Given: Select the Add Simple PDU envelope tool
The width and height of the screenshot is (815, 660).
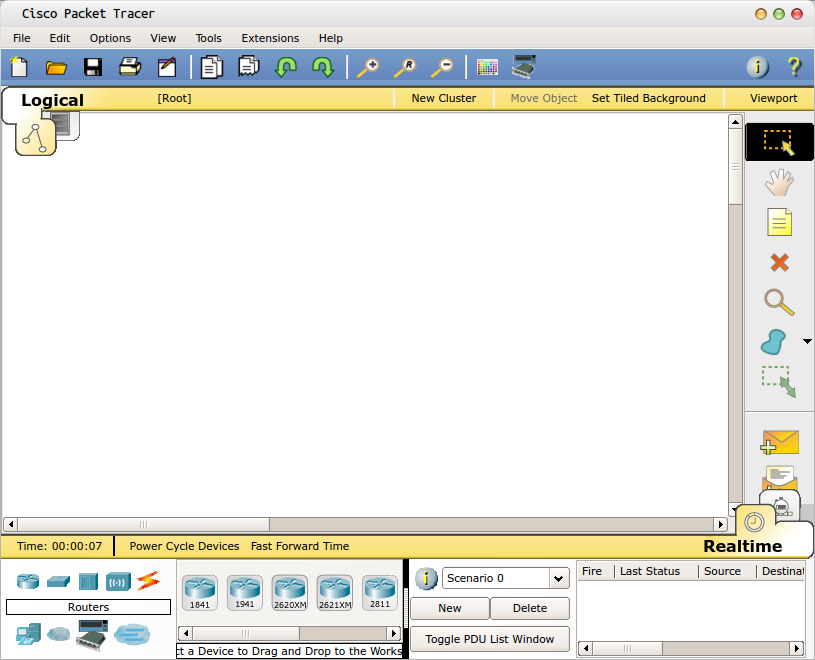Looking at the screenshot, I should (x=779, y=442).
